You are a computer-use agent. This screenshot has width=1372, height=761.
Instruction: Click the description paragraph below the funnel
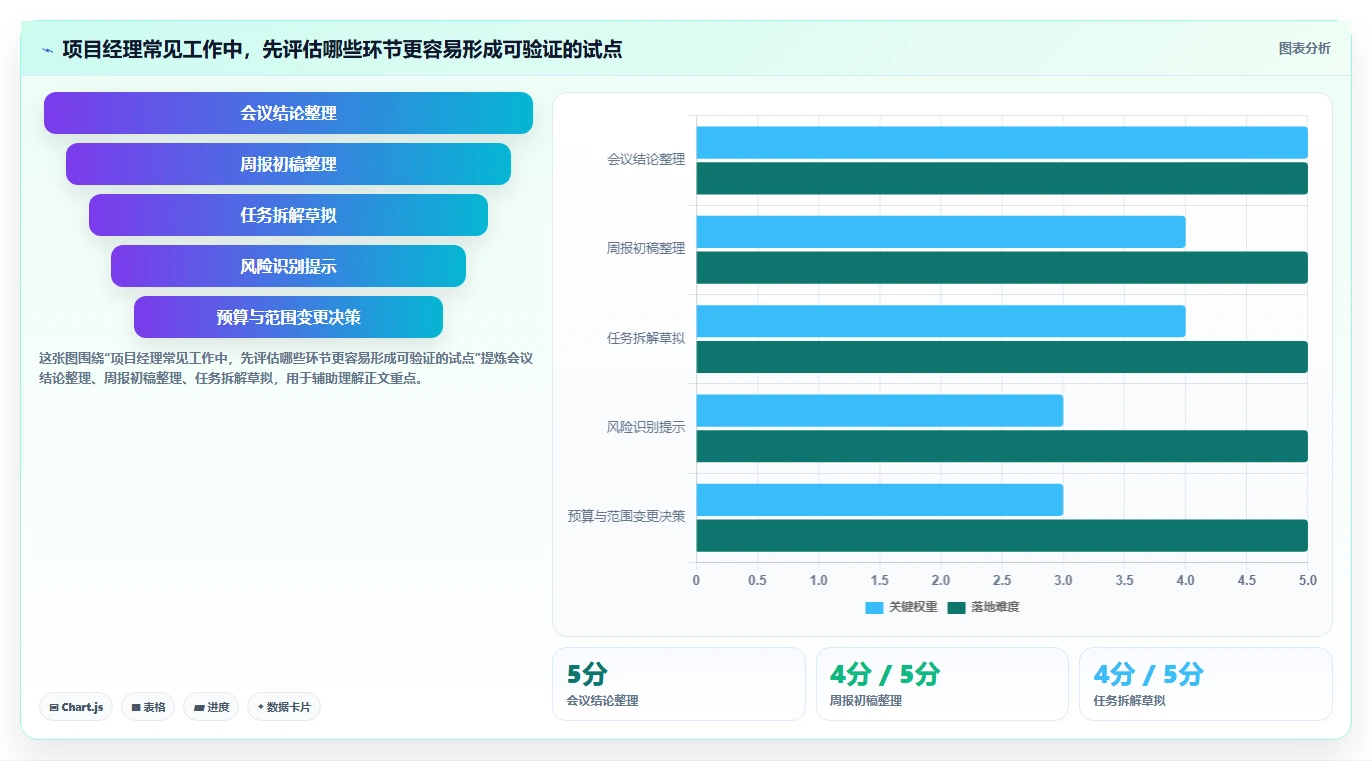[x=286, y=368]
